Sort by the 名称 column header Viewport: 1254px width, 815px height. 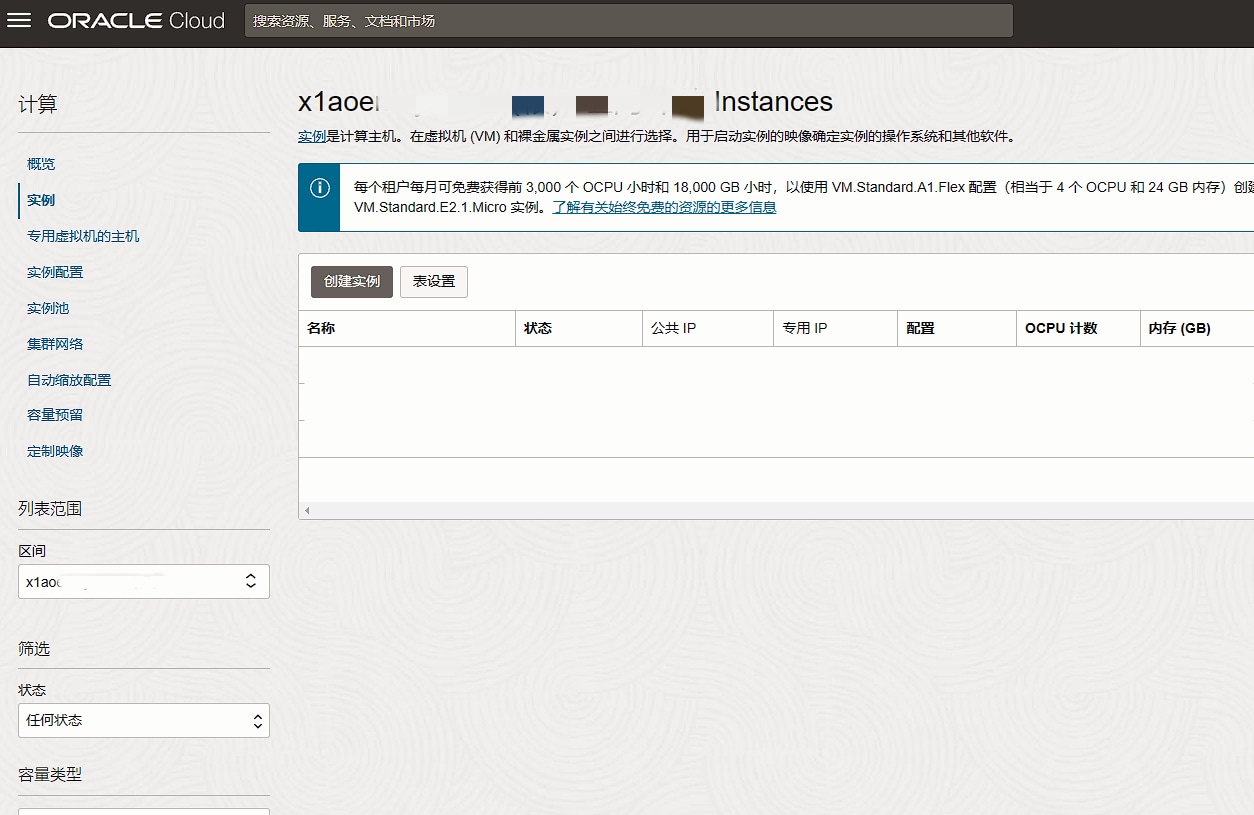(407, 328)
